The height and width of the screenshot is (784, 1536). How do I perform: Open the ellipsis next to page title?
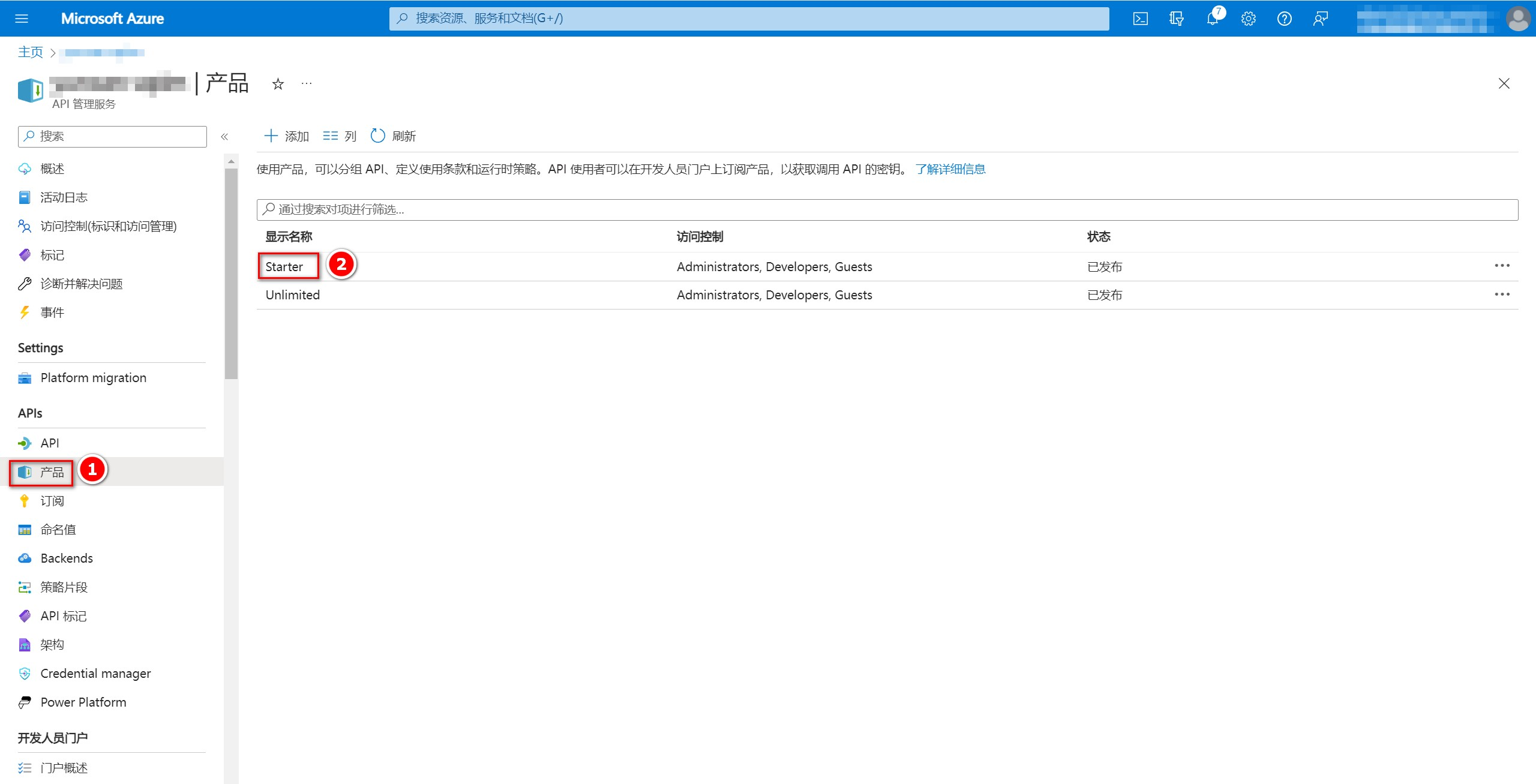click(307, 83)
